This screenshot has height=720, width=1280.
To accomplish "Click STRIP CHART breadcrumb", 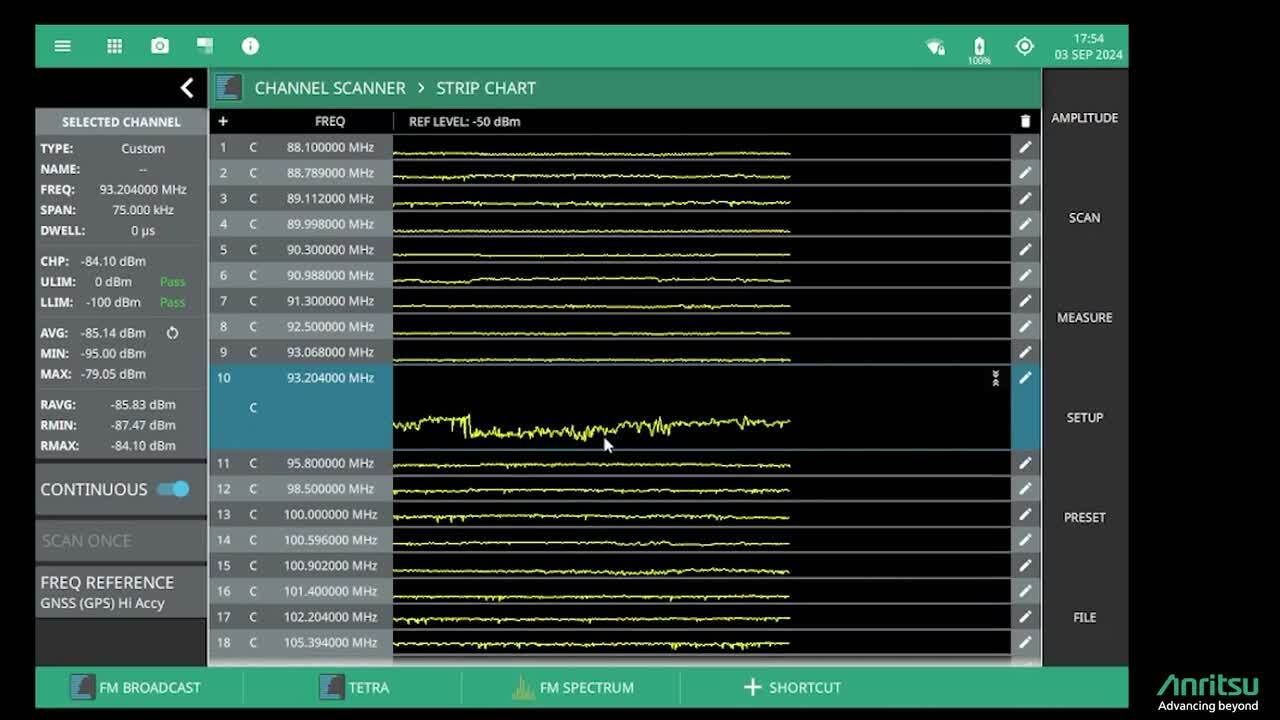I will pos(486,88).
